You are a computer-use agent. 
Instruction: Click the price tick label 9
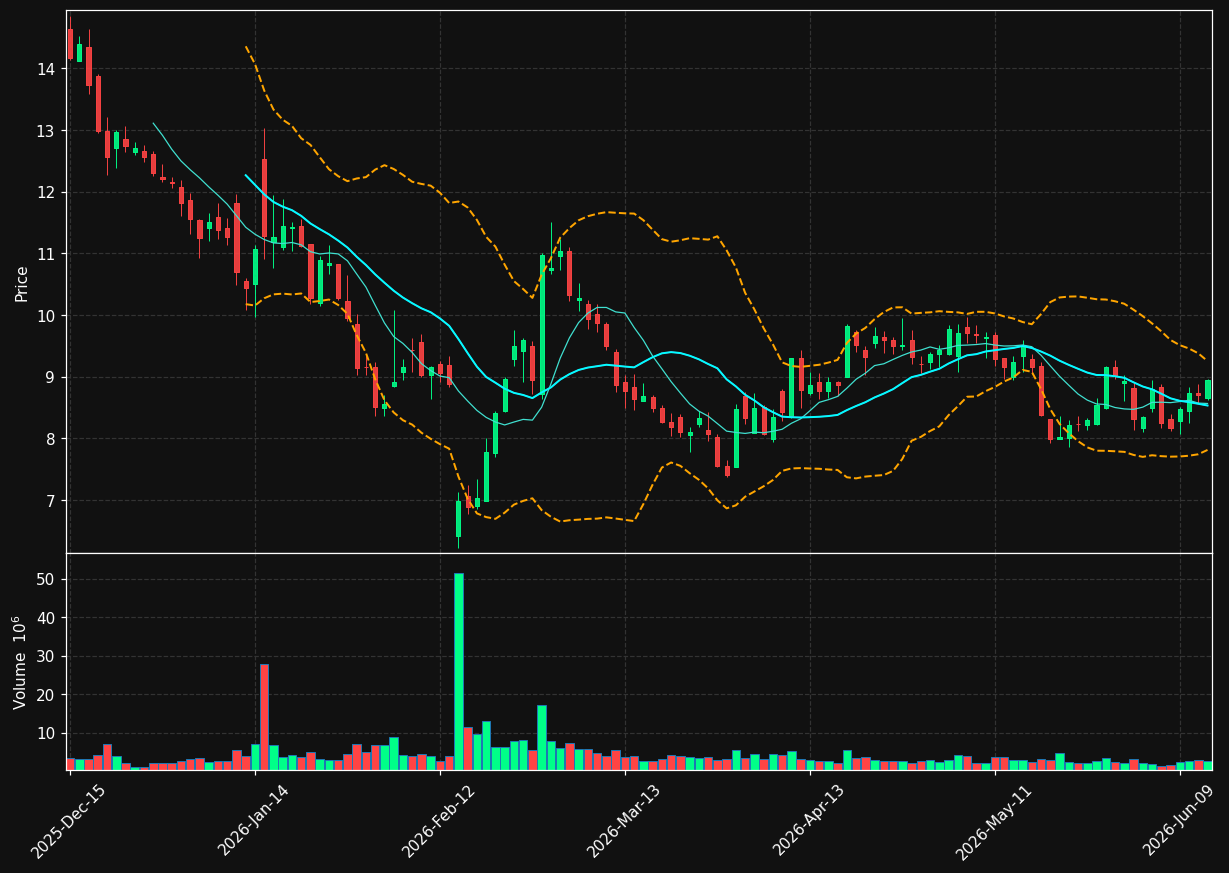point(52,377)
